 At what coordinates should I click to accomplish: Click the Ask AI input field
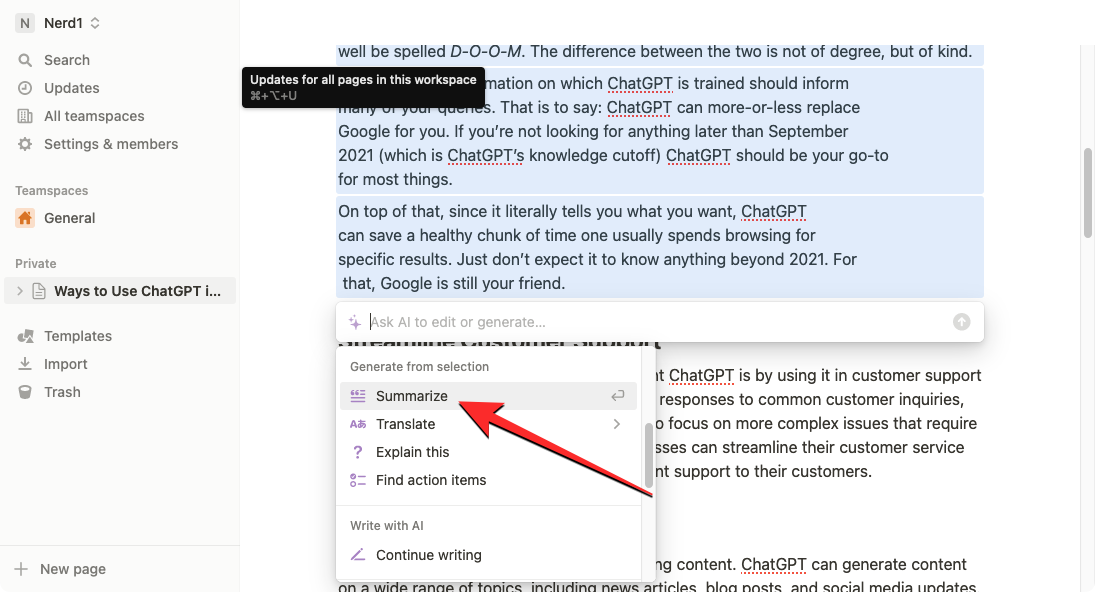point(650,322)
